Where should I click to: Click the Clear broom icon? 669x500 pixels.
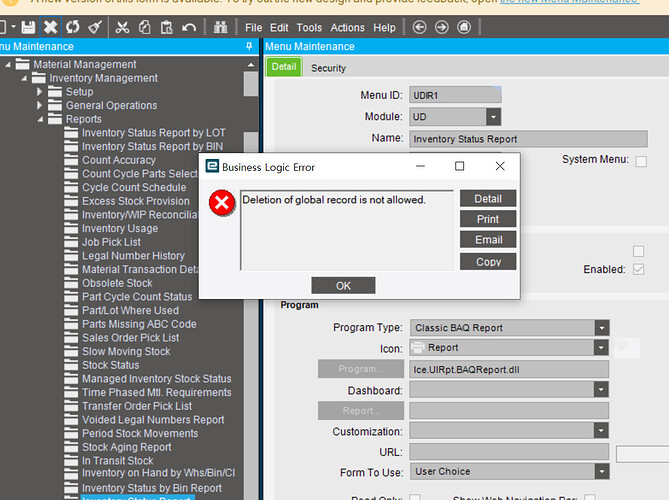(x=95, y=27)
